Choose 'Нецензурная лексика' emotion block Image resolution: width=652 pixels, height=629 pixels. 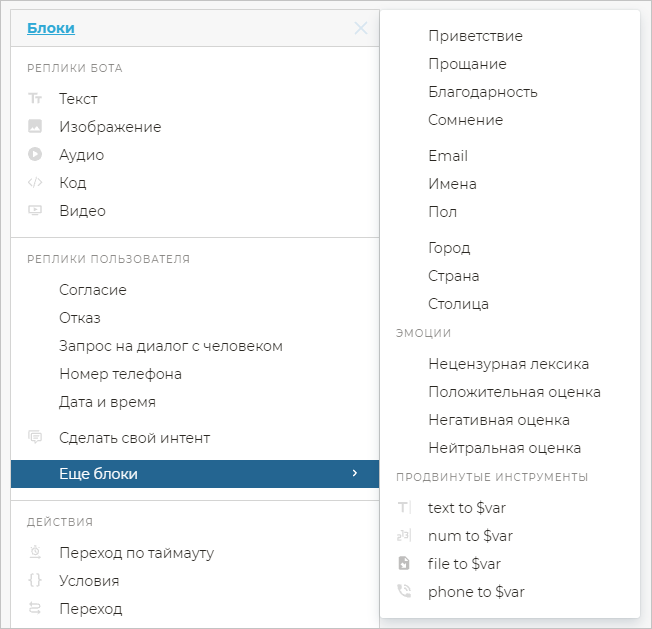[508, 364]
